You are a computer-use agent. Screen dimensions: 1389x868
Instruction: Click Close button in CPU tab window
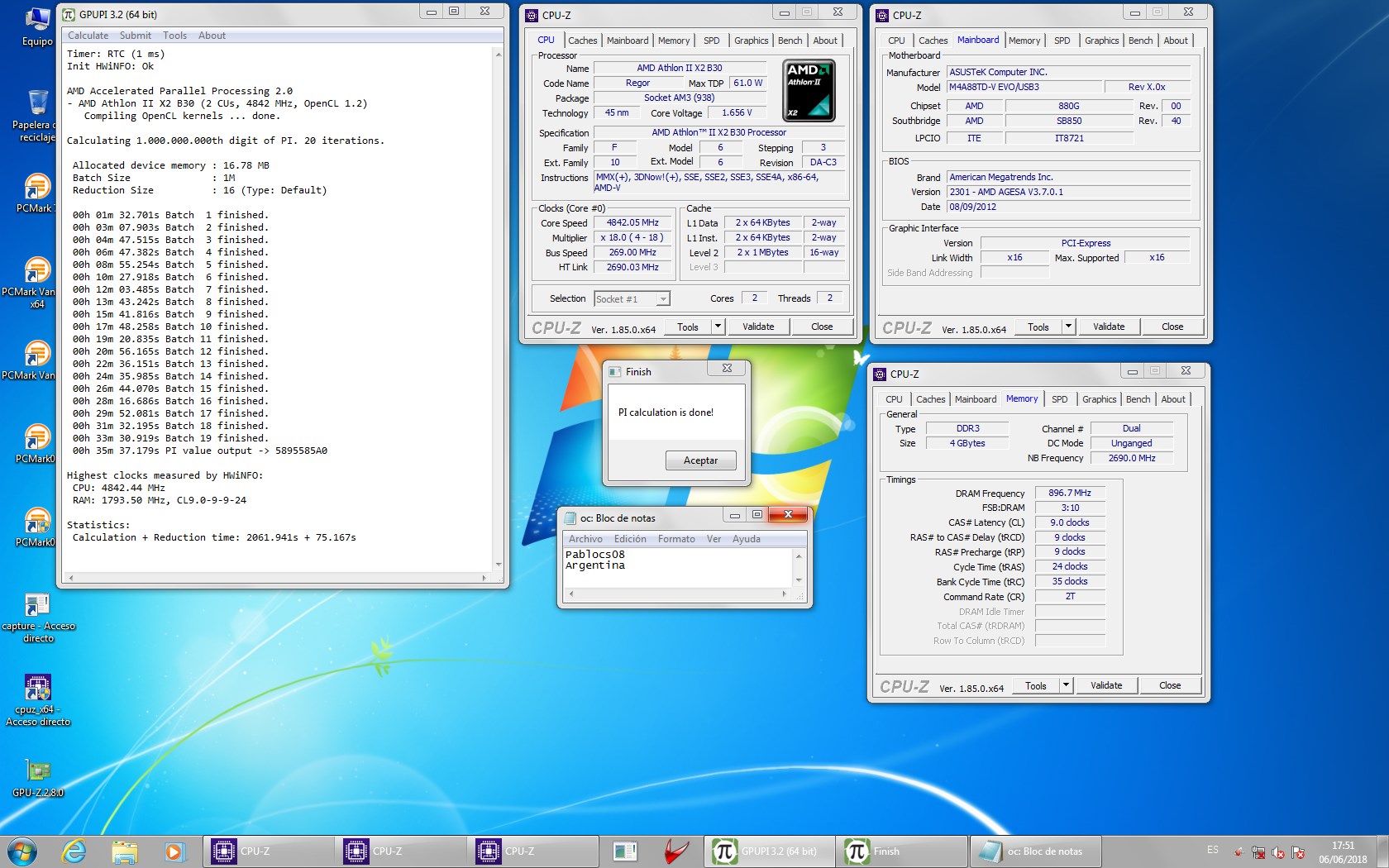coord(822,327)
